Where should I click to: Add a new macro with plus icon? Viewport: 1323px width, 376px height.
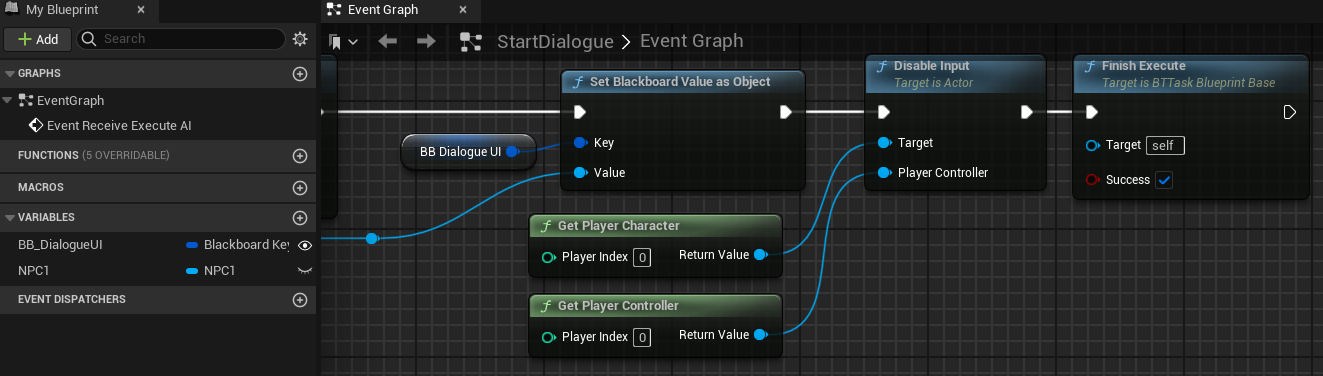click(x=299, y=188)
